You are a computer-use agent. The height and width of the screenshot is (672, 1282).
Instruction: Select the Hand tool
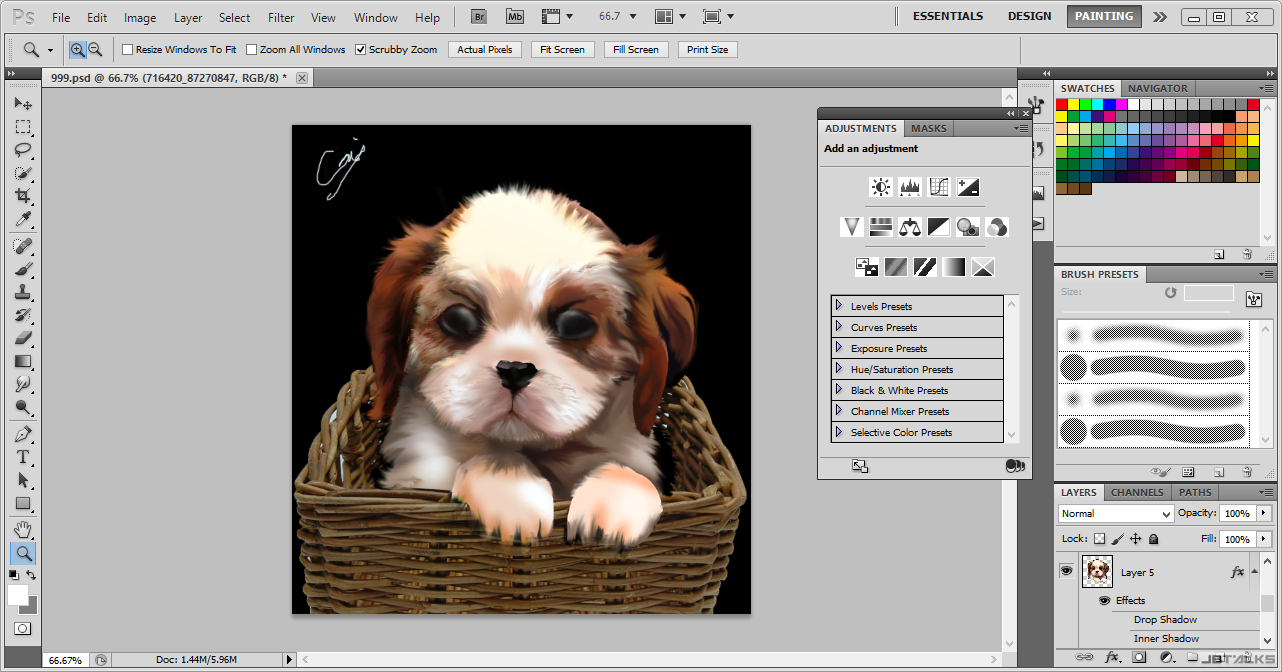pyautogui.click(x=23, y=529)
